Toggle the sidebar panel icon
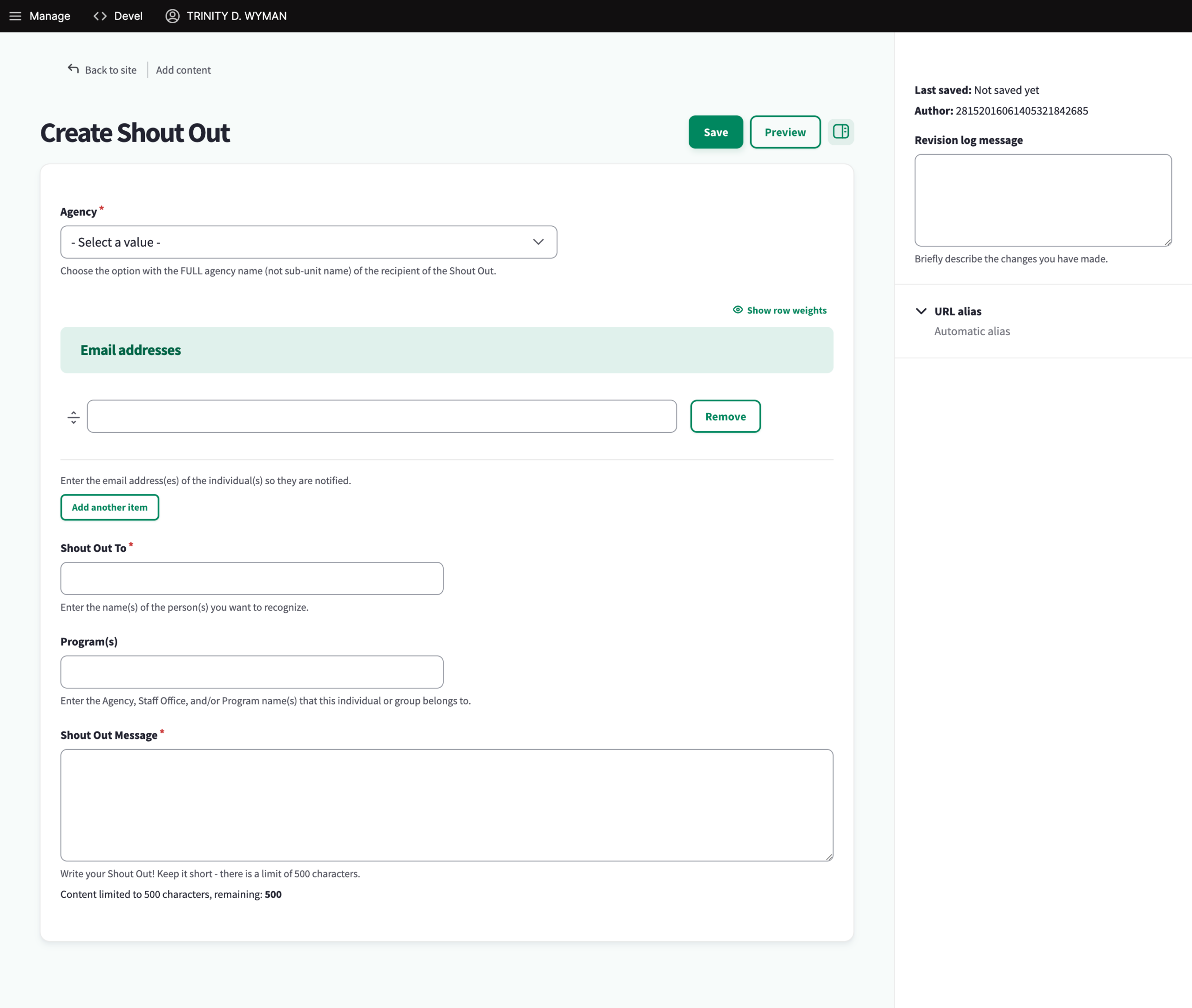1192x1008 pixels. [x=840, y=132]
